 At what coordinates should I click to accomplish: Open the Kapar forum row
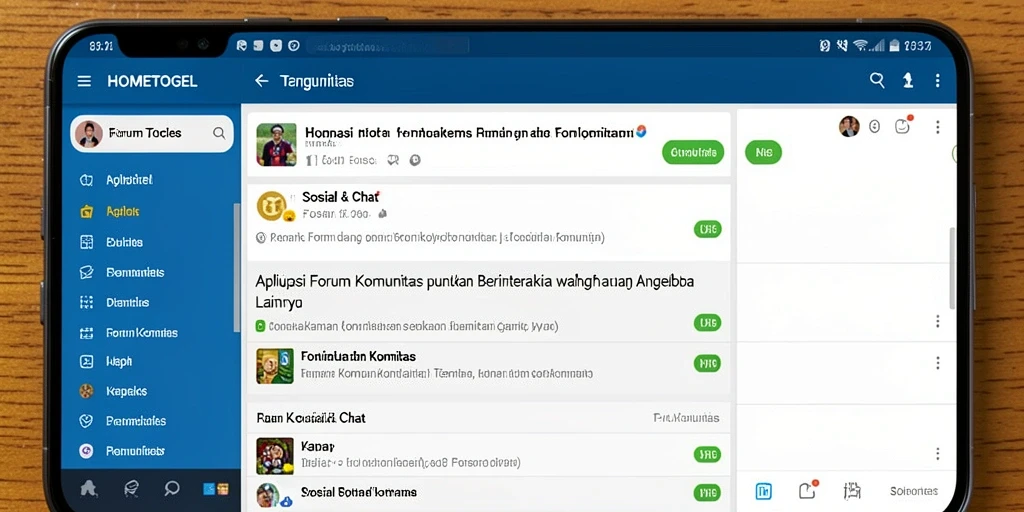[488, 455]
